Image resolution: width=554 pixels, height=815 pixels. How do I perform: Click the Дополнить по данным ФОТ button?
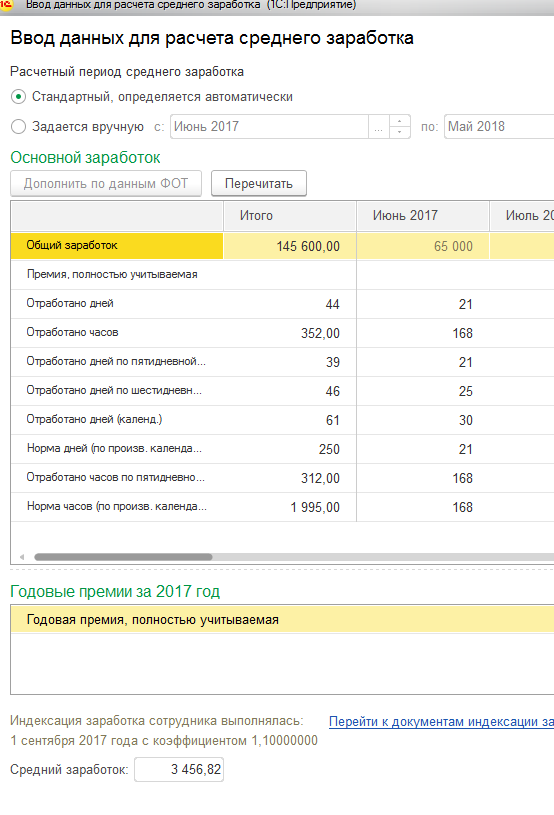click(x=106, y=183)
